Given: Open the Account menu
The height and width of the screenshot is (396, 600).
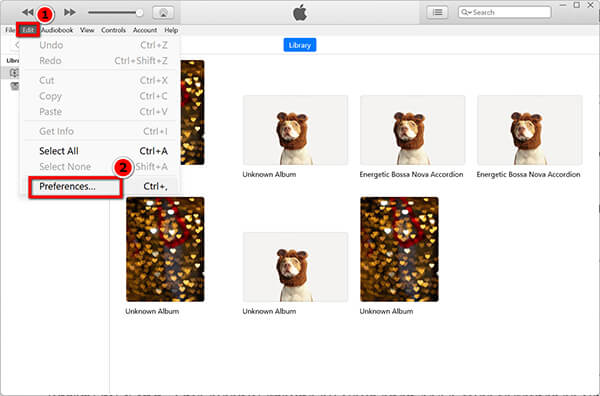Looking at the screenshot, I should click(145, 30).
